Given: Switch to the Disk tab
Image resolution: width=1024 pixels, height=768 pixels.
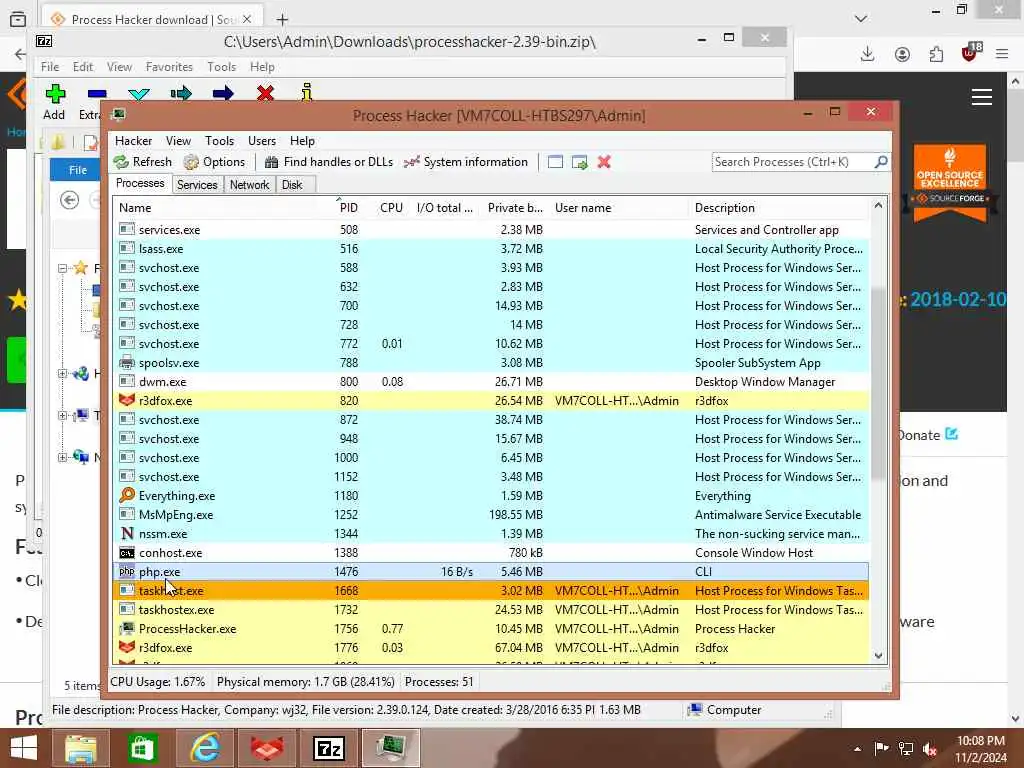Looking at the screenshot, I should click(292, 185).
